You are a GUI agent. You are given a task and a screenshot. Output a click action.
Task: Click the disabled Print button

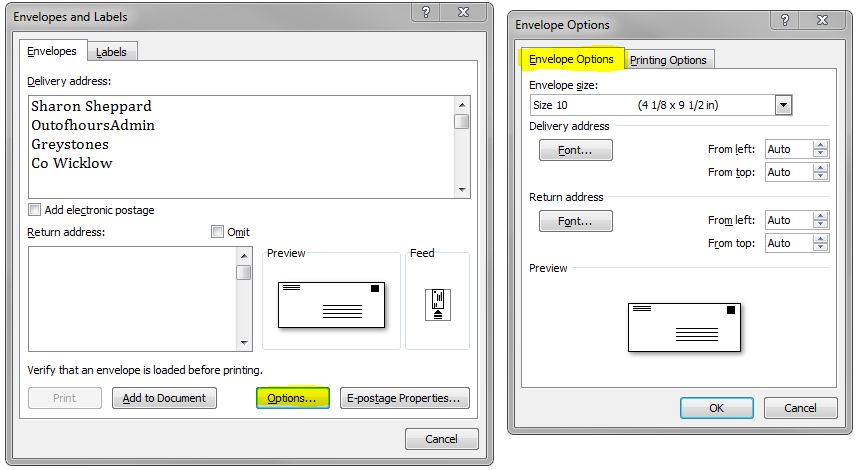(x=65, y=398)
